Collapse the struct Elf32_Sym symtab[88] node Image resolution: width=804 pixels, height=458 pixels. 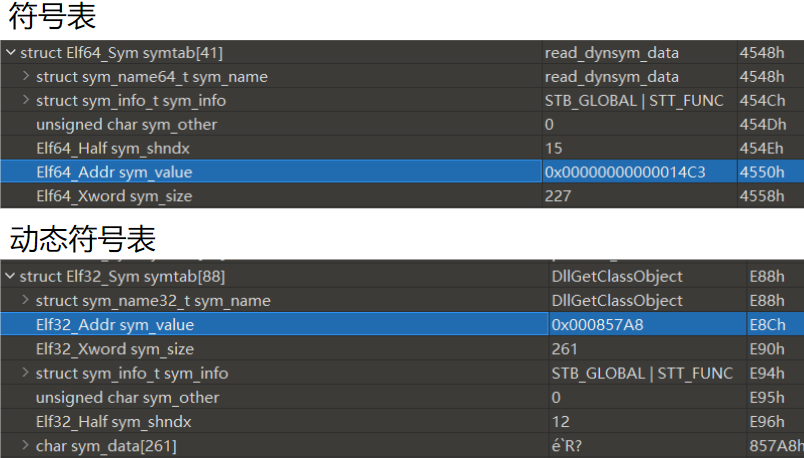tap(10, 277)
